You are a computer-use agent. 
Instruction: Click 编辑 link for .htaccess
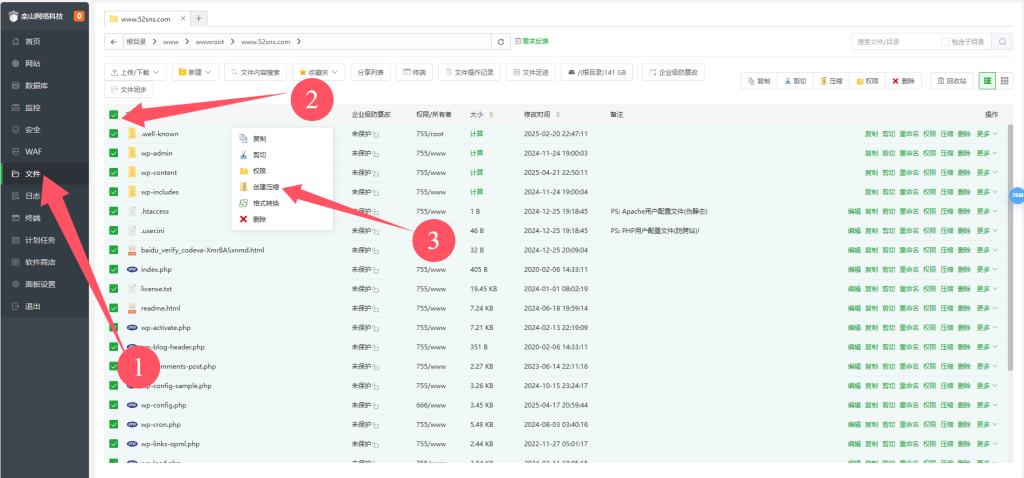point(853,211)
